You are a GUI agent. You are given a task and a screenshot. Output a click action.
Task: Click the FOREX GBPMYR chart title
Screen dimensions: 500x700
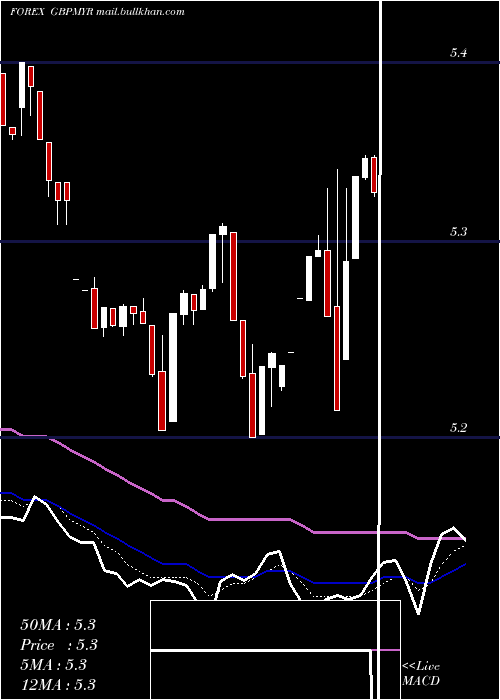tap(51, 12)
